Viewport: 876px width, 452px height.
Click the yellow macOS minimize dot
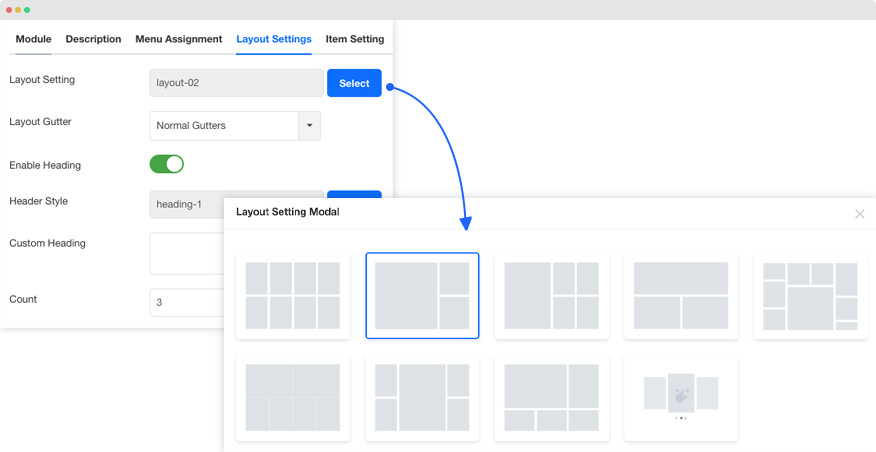(18, 10)
